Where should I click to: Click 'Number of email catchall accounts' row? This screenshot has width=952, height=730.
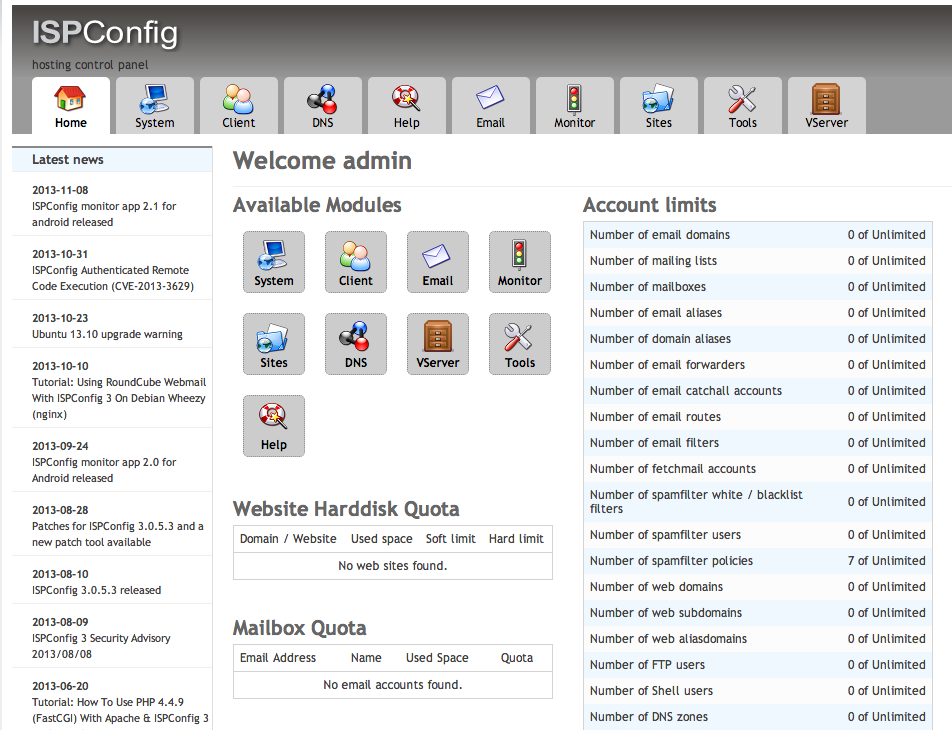[758, 391]
